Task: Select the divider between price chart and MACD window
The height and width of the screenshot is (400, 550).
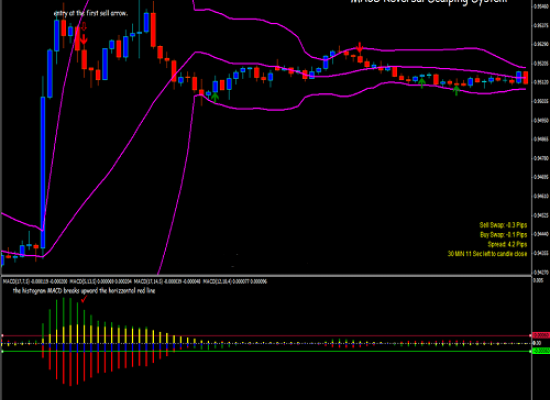Action: (266, 276)
